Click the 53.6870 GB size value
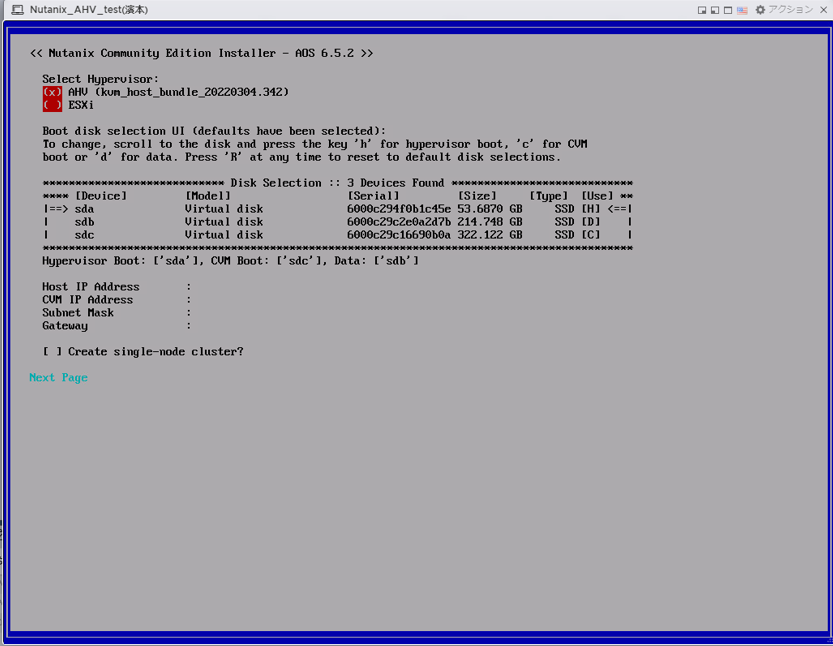The width and height of the screenshot is (833, 646). [x=490, y=209]
